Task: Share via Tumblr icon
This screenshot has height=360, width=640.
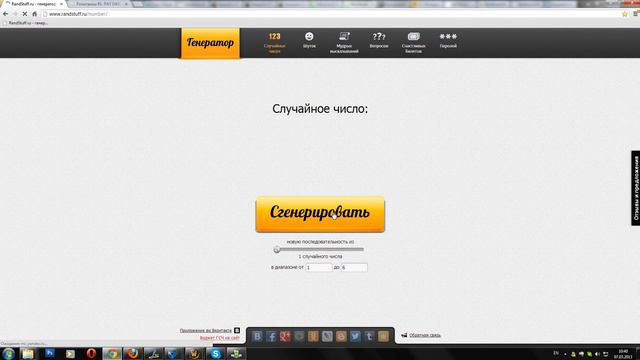Action: (x=369, y=336)
